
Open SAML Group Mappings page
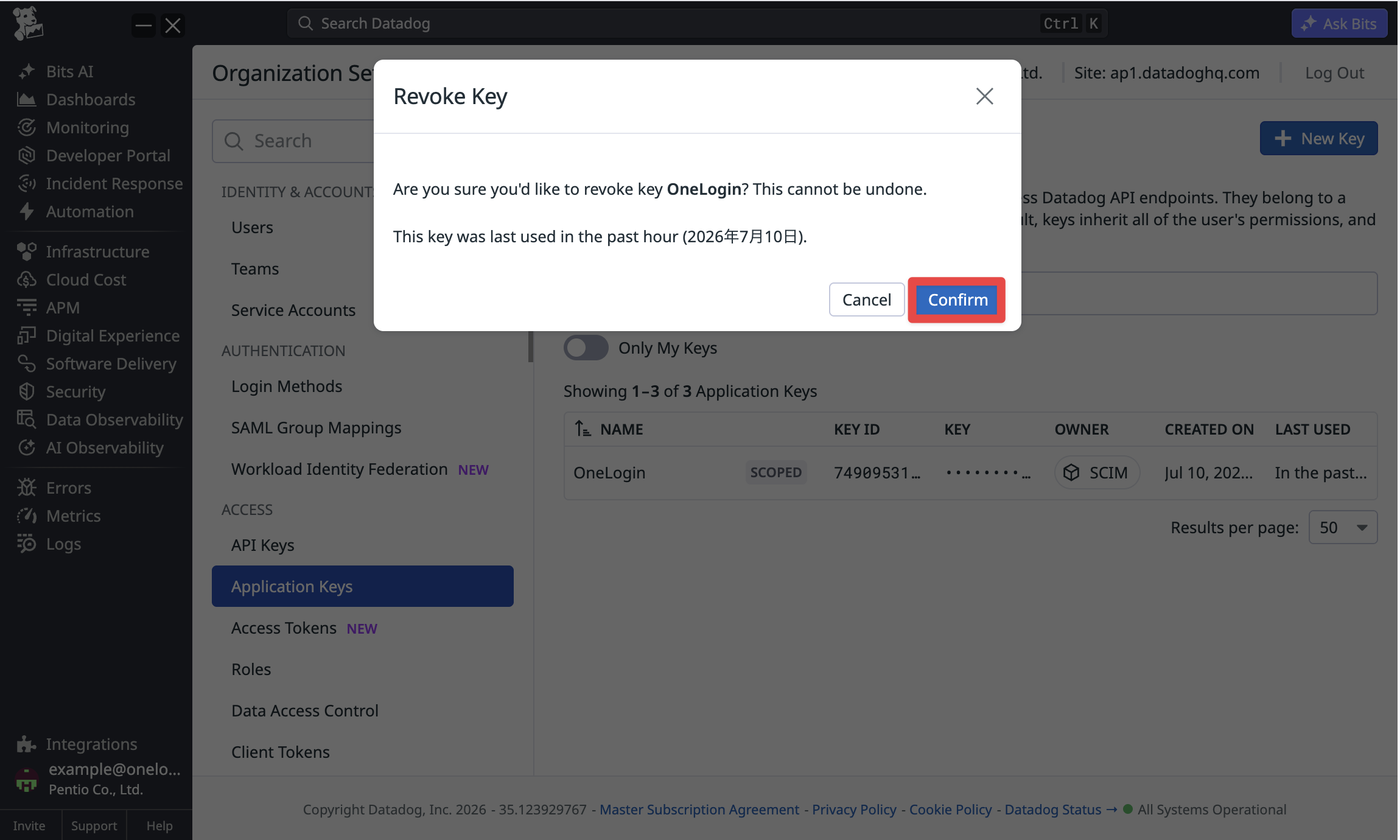pyautogui.click(x=317, y=427)
